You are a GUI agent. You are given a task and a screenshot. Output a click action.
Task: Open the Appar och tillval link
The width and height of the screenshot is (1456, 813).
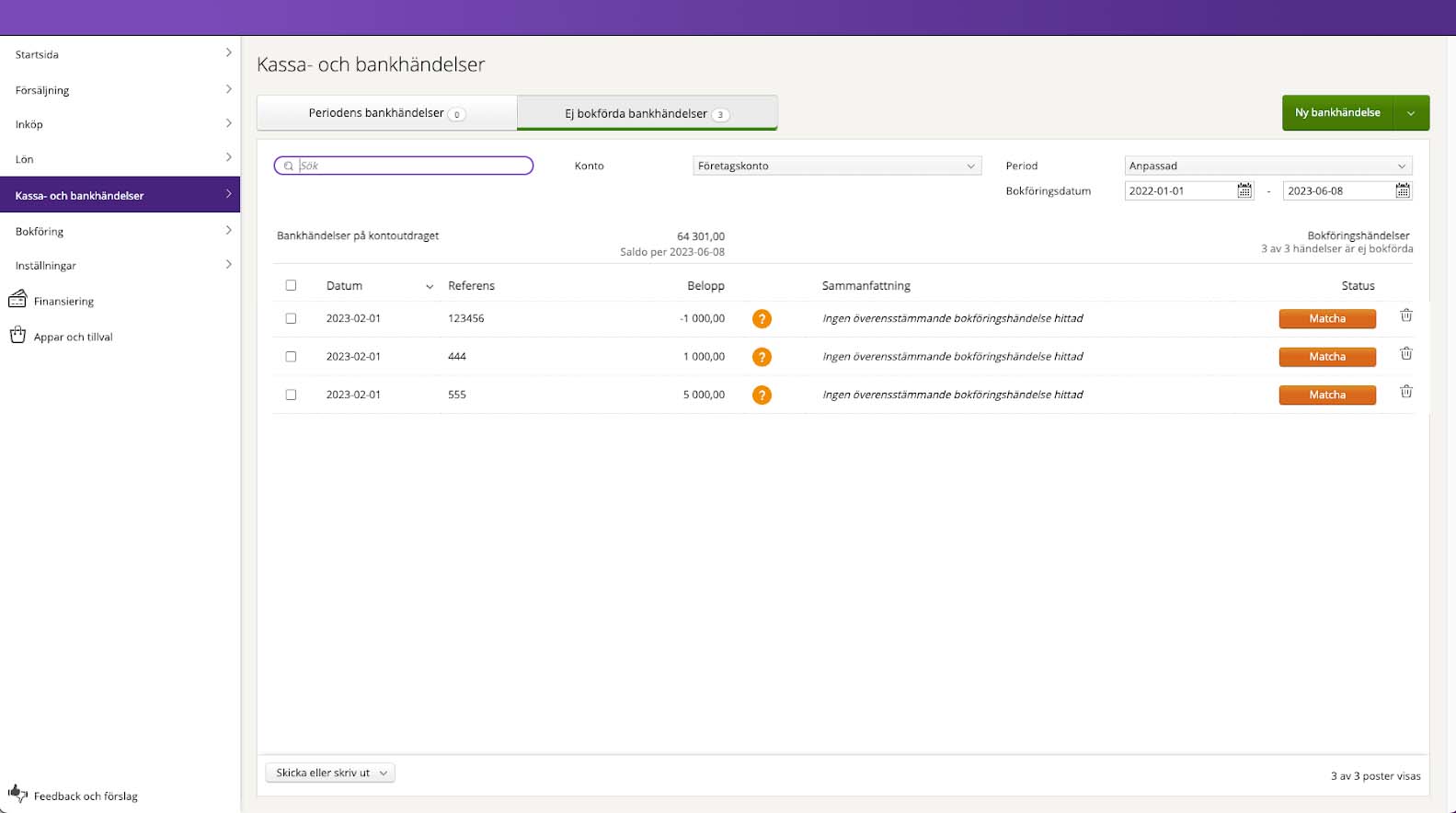(x=73, y=337)
